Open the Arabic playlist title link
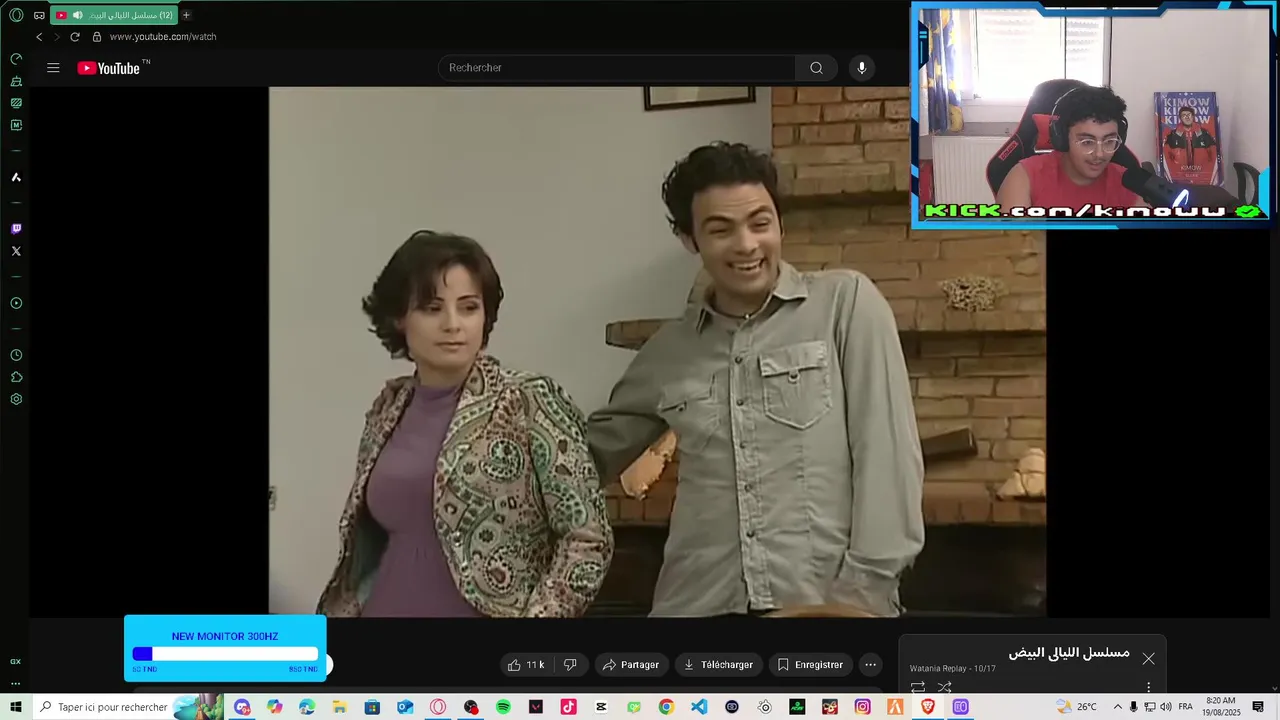 [1069, 653]
